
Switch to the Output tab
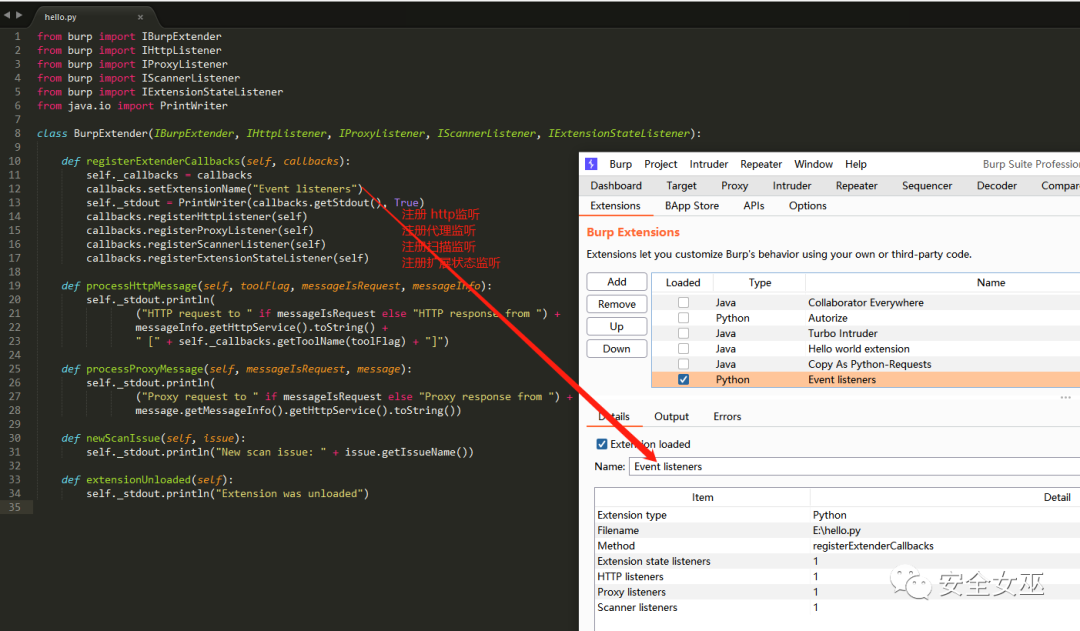pyautogui.click(x=671, y=417)
